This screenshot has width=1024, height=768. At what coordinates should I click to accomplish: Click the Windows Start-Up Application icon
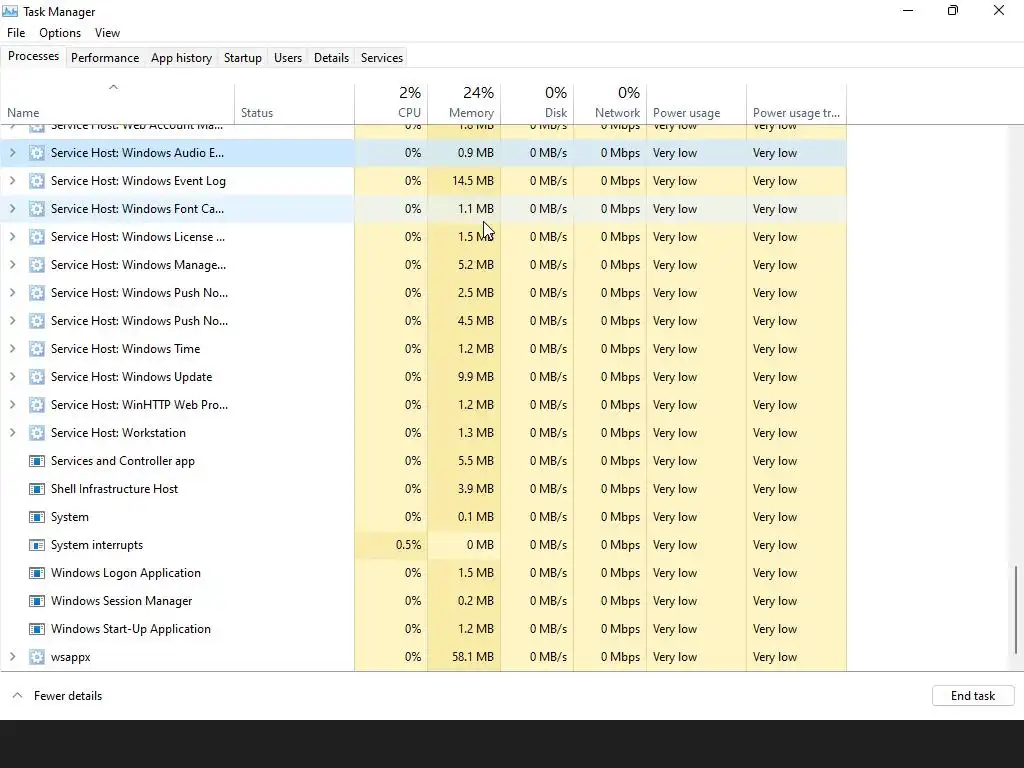tap(37, 629)
